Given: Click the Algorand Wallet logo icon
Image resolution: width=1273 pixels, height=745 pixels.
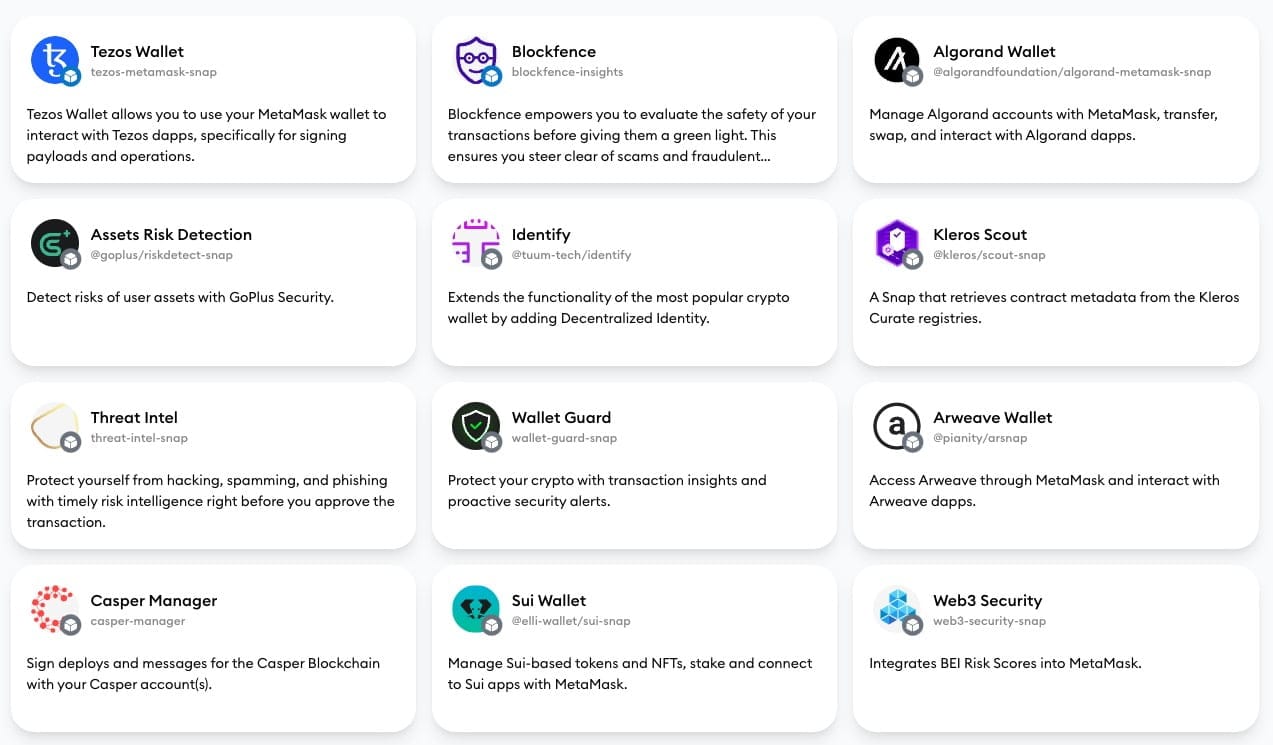Looking at the screenshot, I should coord(897,60).
